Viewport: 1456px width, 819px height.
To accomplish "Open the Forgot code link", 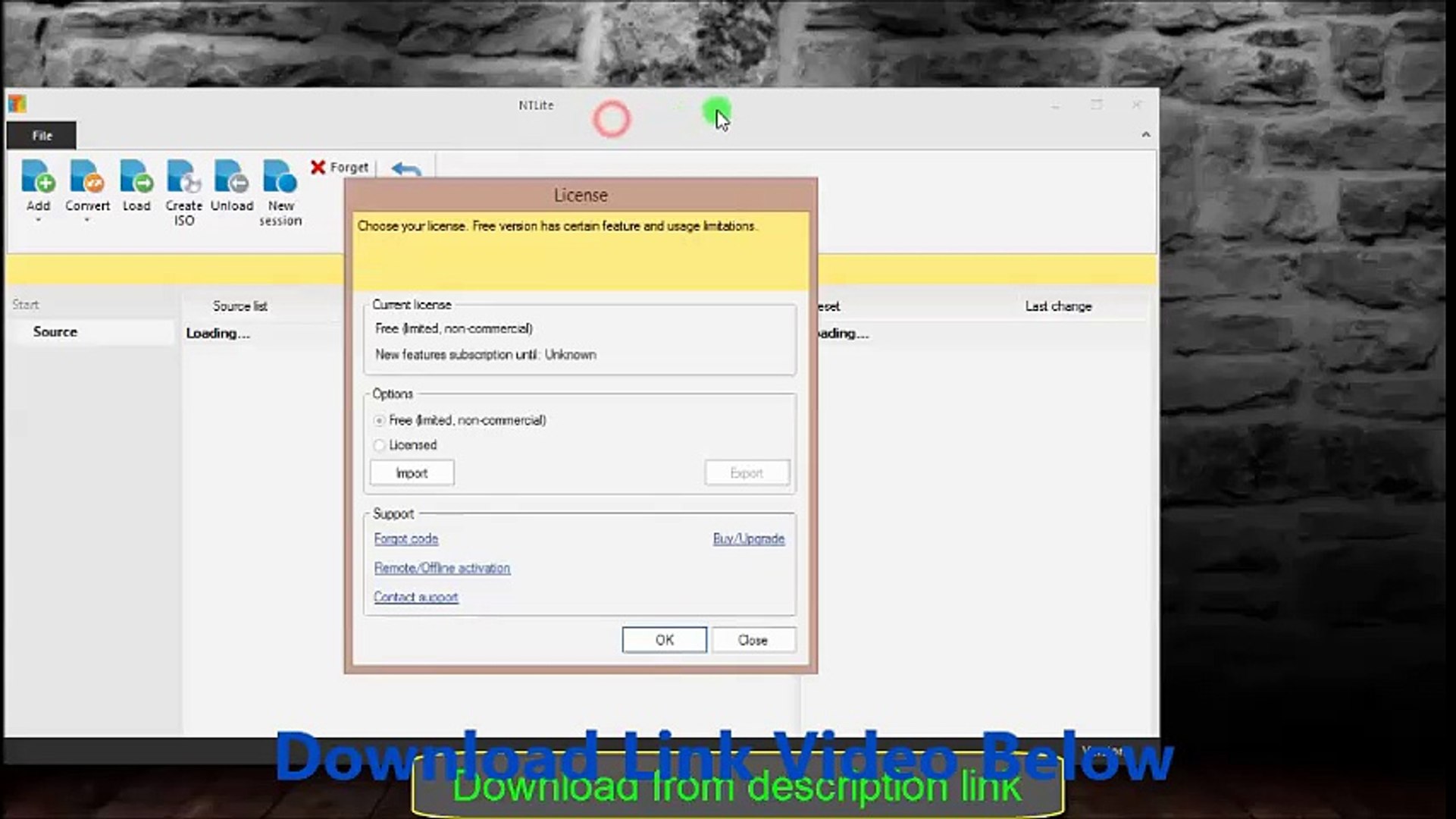I will (x=406, y=538).
